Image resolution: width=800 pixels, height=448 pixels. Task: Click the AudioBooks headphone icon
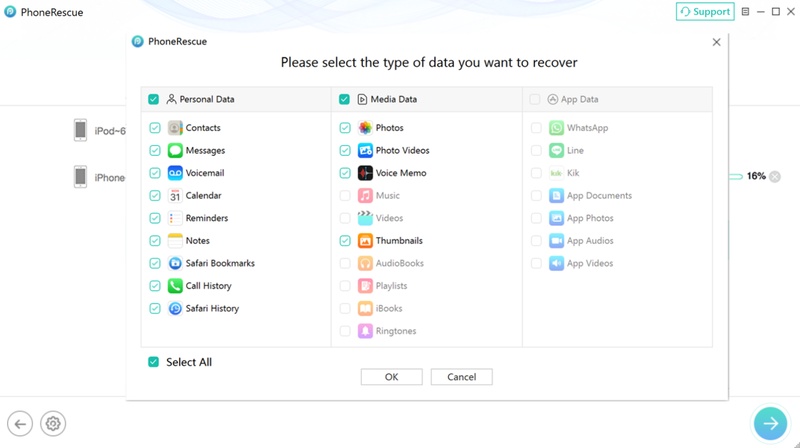[x=365, y=263]
